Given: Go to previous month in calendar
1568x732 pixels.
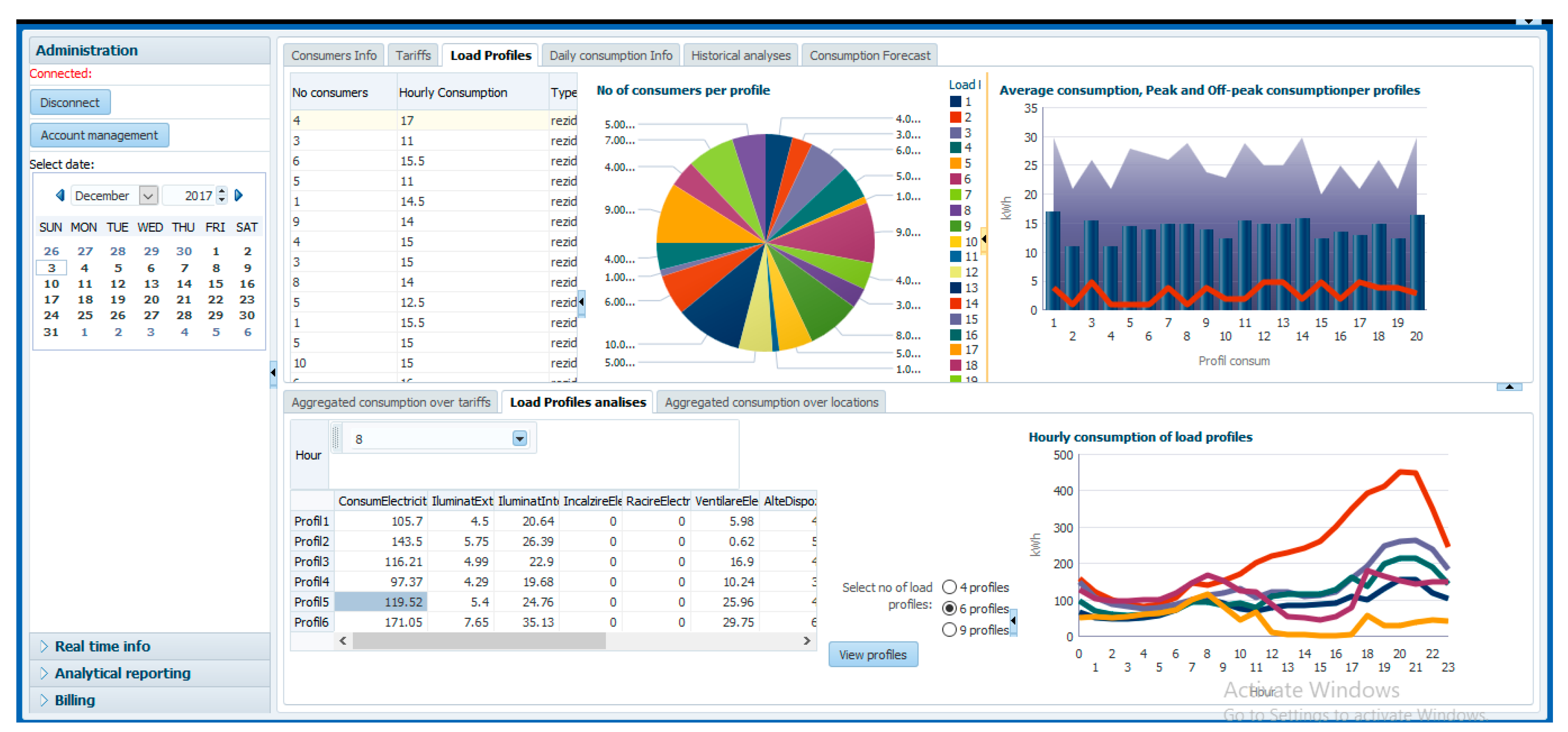Looking at the screenshot, I should (60, 195).
